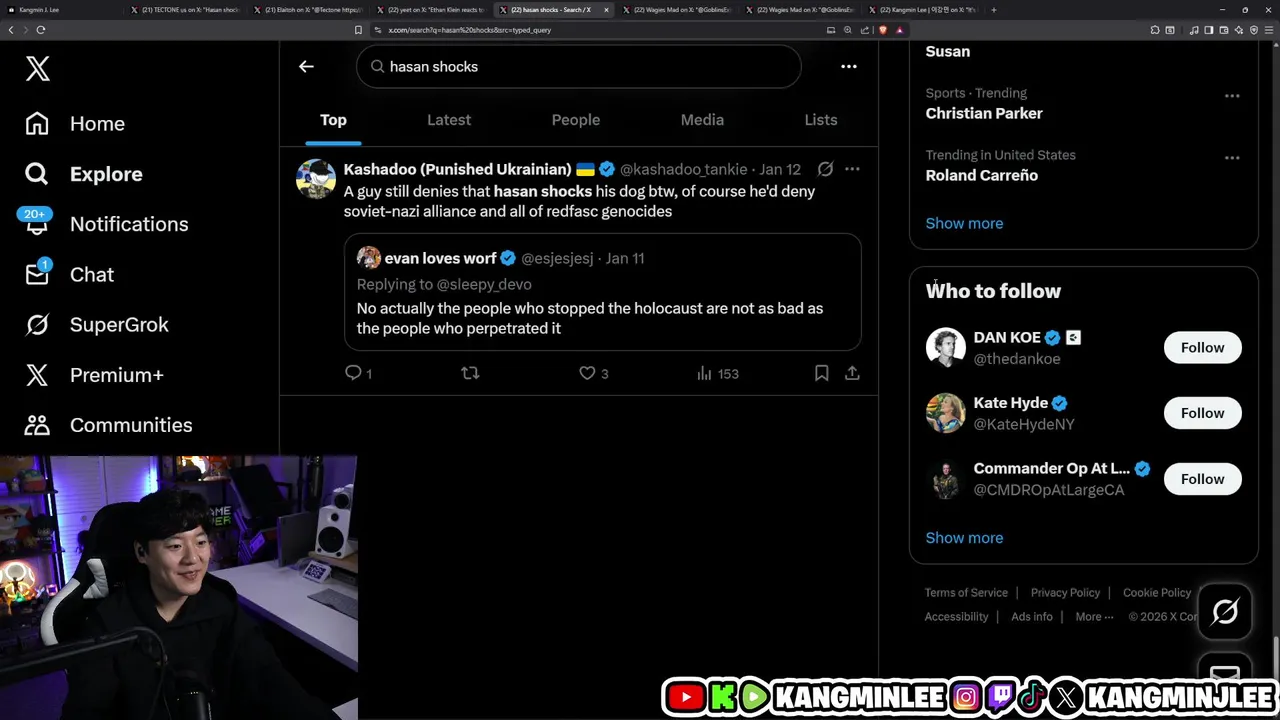Viewport: 1280px width, 720px height.
Task: Open the @KateHydeNY profile handle
Action: click(1024, 424)
